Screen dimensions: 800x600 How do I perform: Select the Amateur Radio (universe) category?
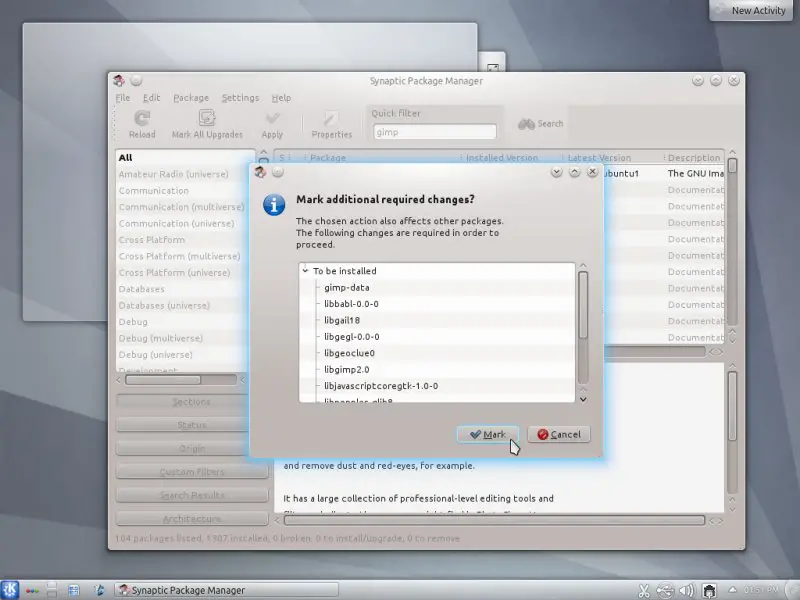coord(186,174)
